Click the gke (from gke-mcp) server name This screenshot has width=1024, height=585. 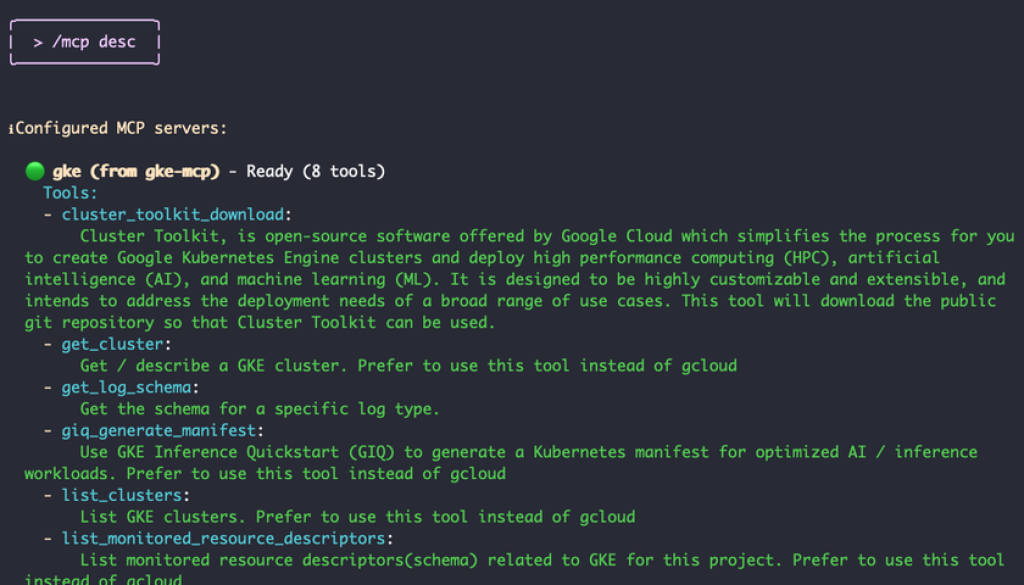[135, 171]
